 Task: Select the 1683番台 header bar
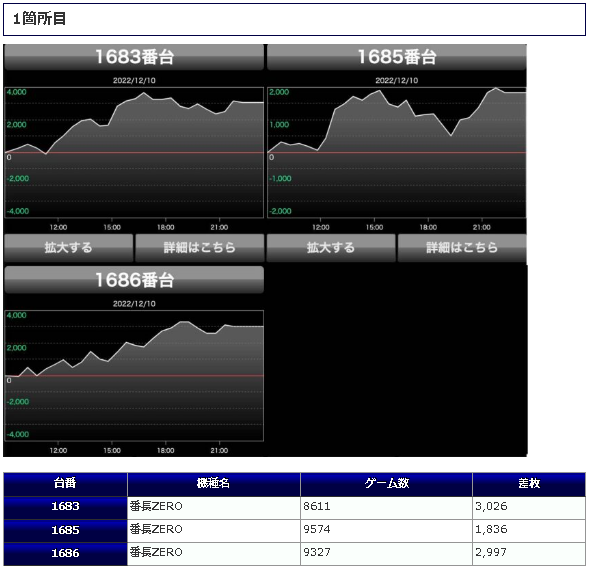click(134, 57)
